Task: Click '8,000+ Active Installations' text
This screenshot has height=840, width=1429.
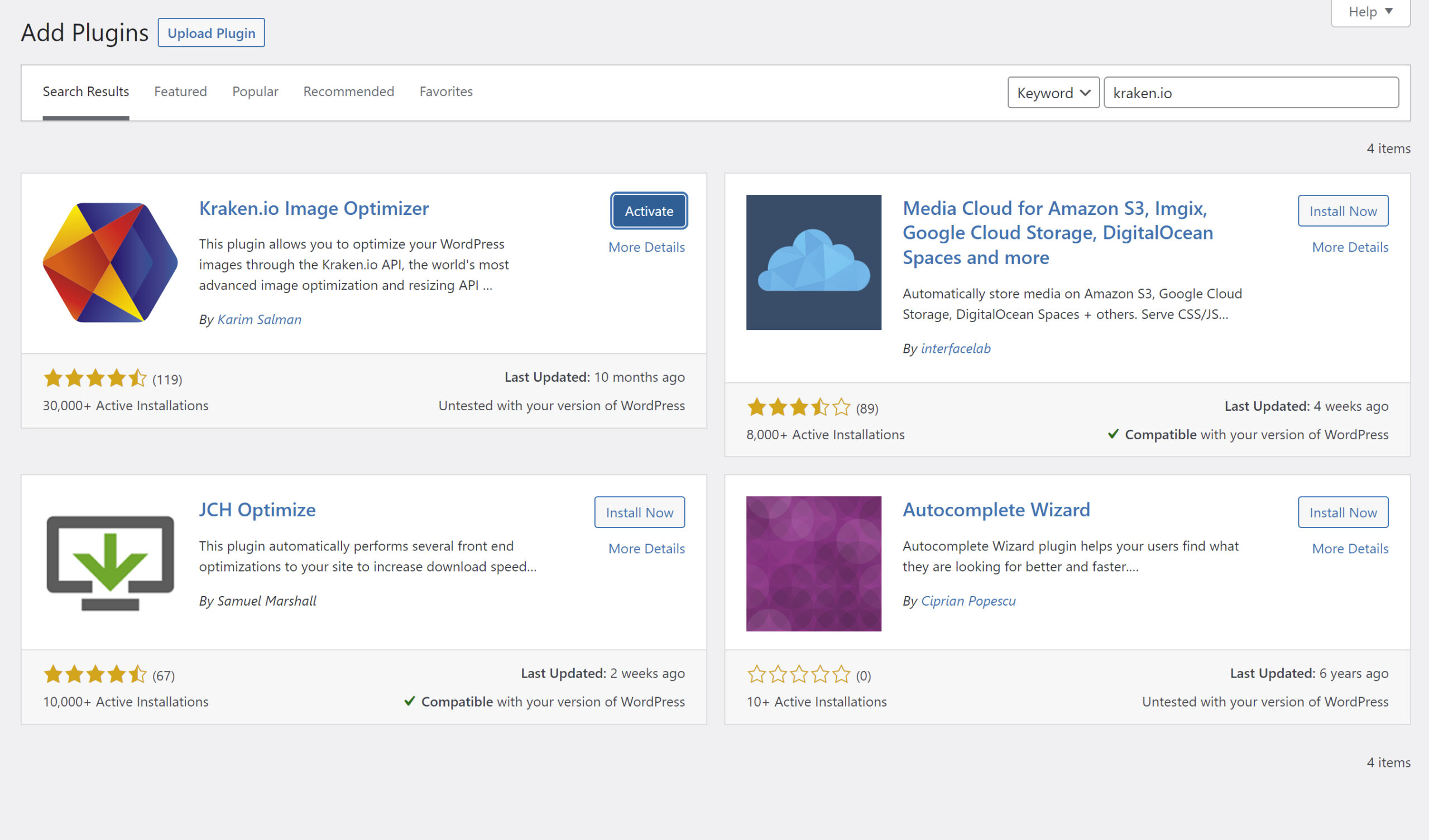Action: (825, 434)
